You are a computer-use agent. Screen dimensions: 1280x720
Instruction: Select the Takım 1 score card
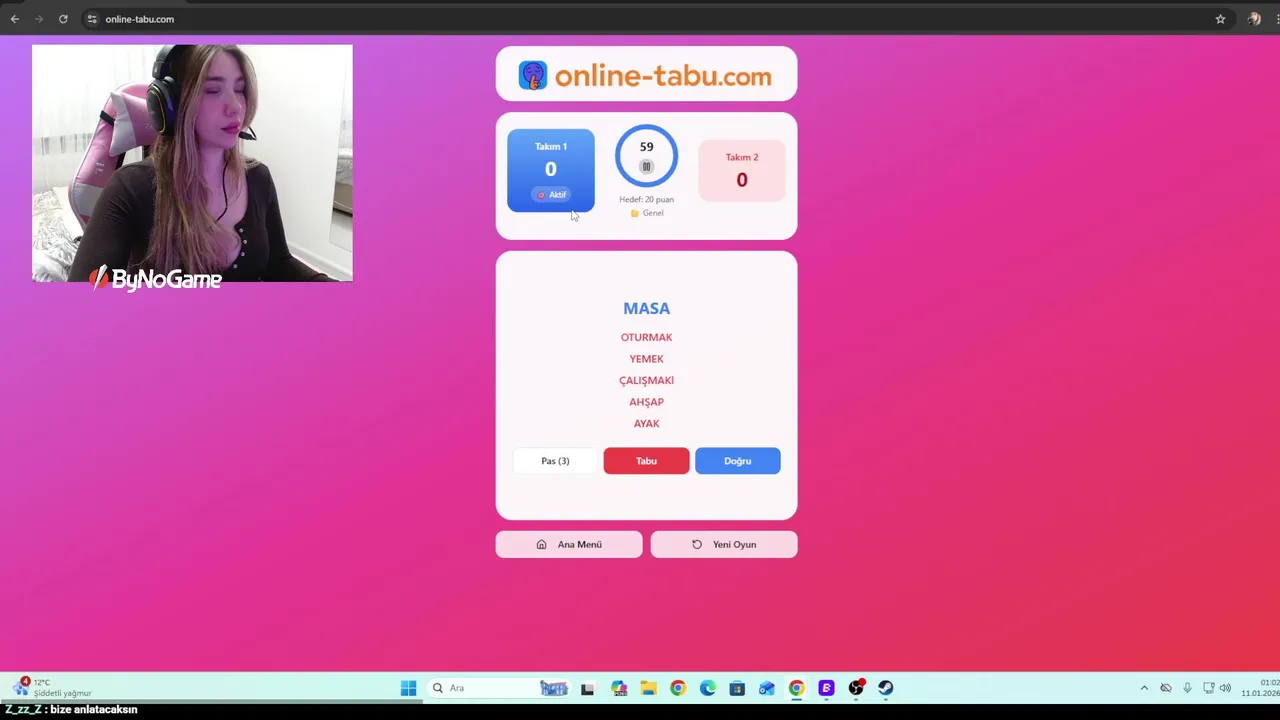[551, 170]
